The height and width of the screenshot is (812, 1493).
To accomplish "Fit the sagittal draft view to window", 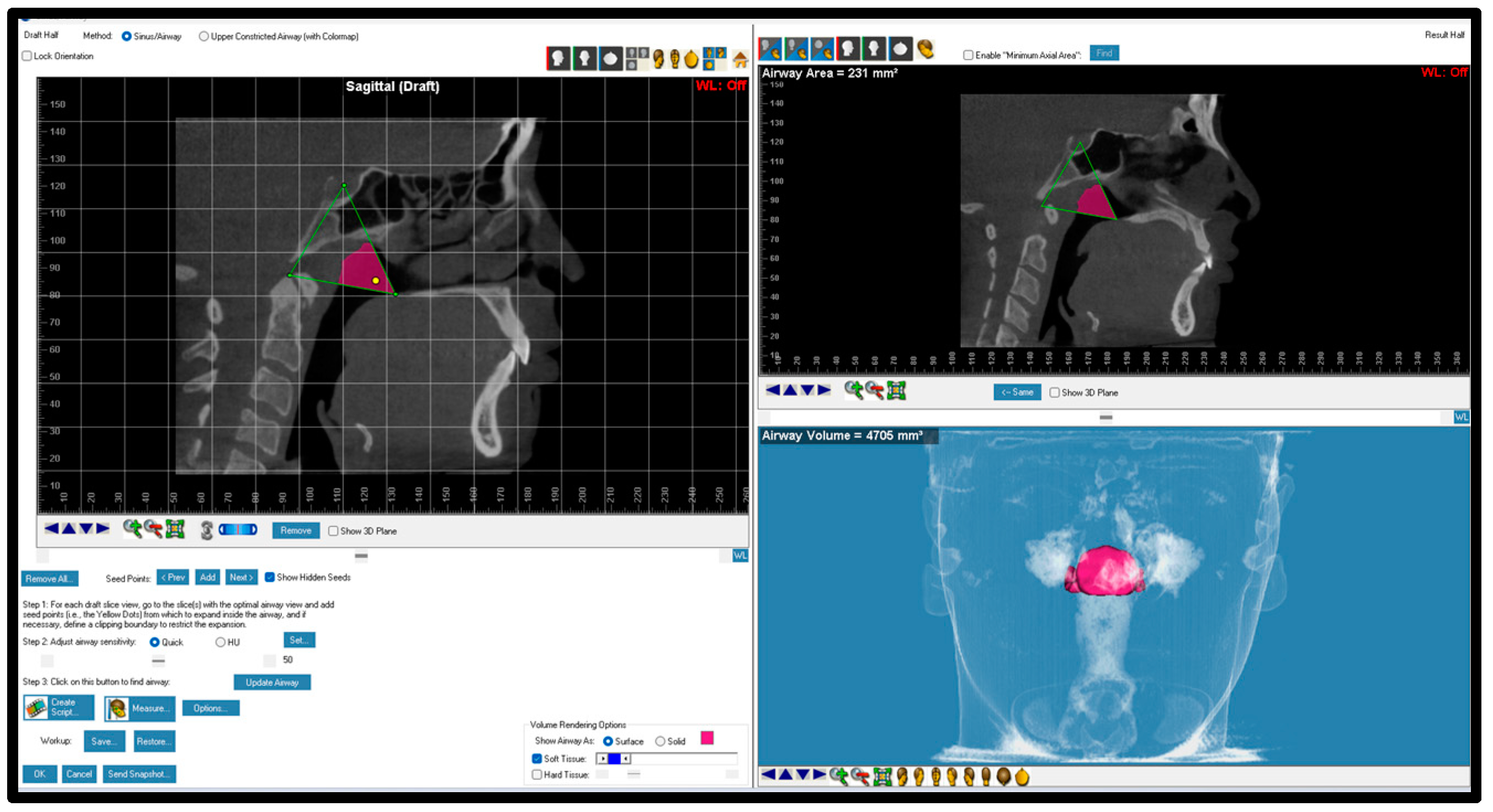I will 175,529.
